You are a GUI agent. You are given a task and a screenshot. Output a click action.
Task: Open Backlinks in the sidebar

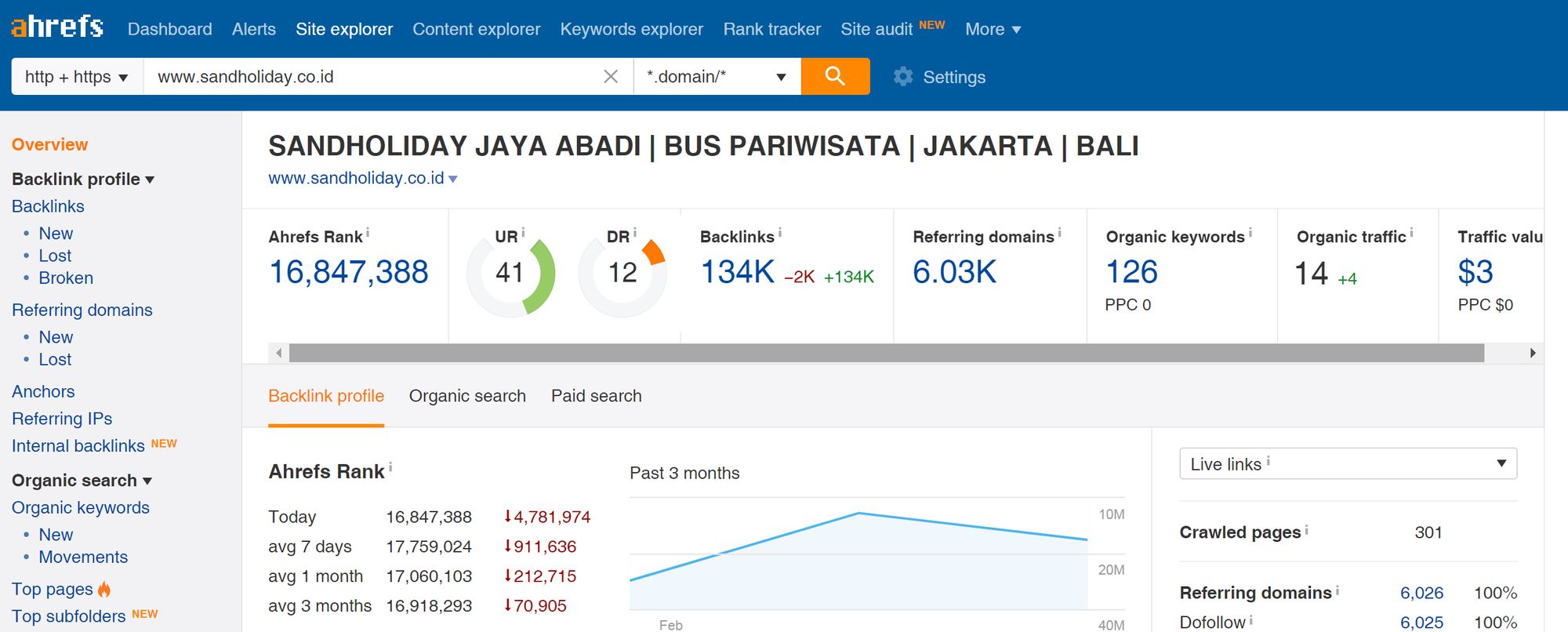(x=48, y=206)
